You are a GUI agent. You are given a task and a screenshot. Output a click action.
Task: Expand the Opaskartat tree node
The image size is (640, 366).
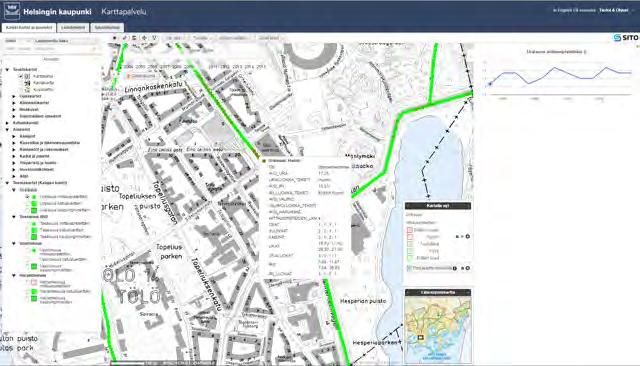point(14,96)
